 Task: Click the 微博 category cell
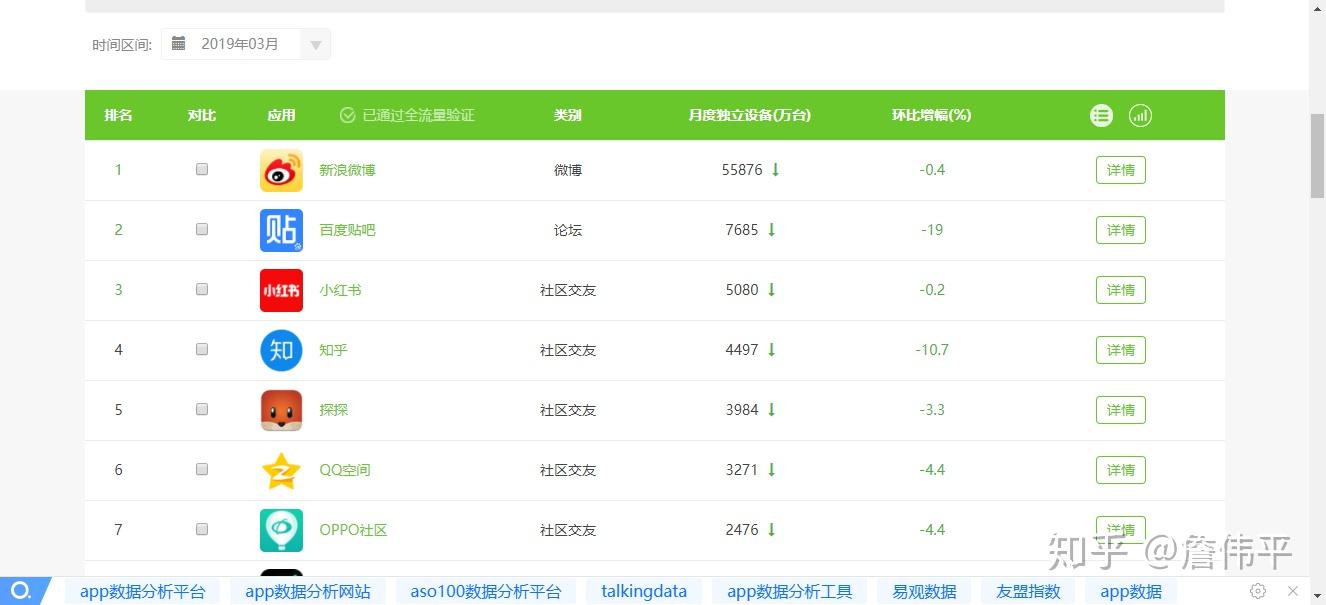pos(568,170)
